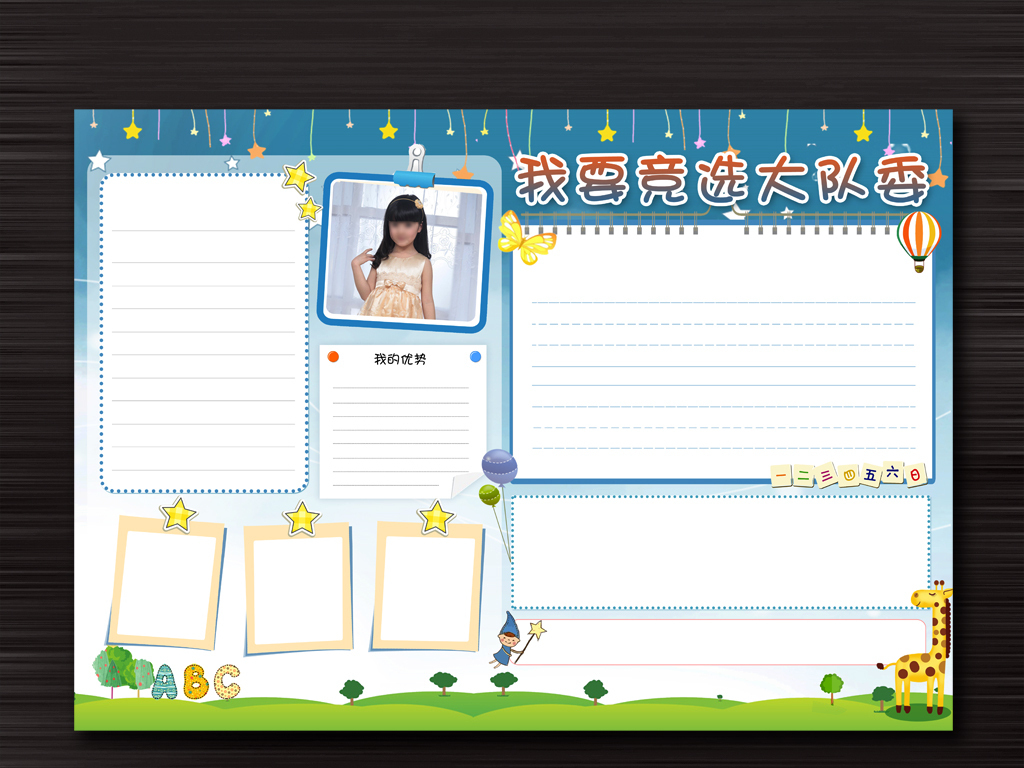Click the yellow star atop the middle photo frame
This screenshot has width=1024, height=768.
tap(300, 517)
